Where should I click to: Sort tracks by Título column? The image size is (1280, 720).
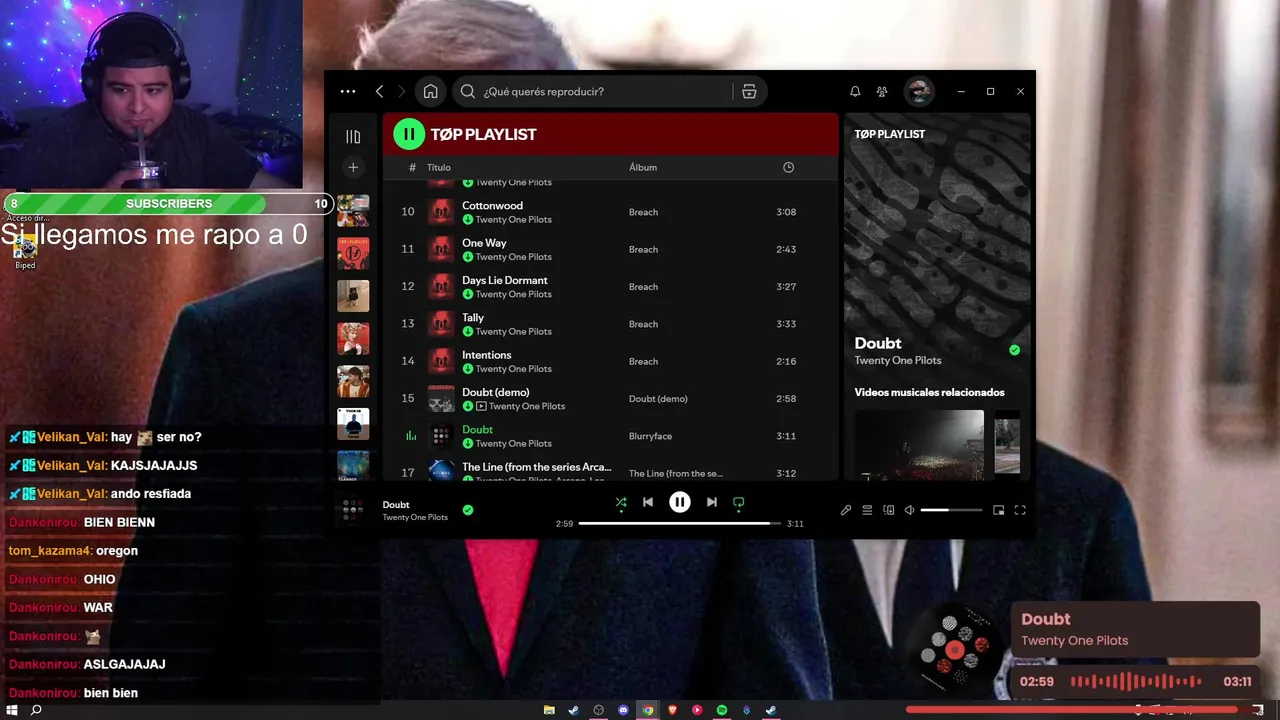439,167
